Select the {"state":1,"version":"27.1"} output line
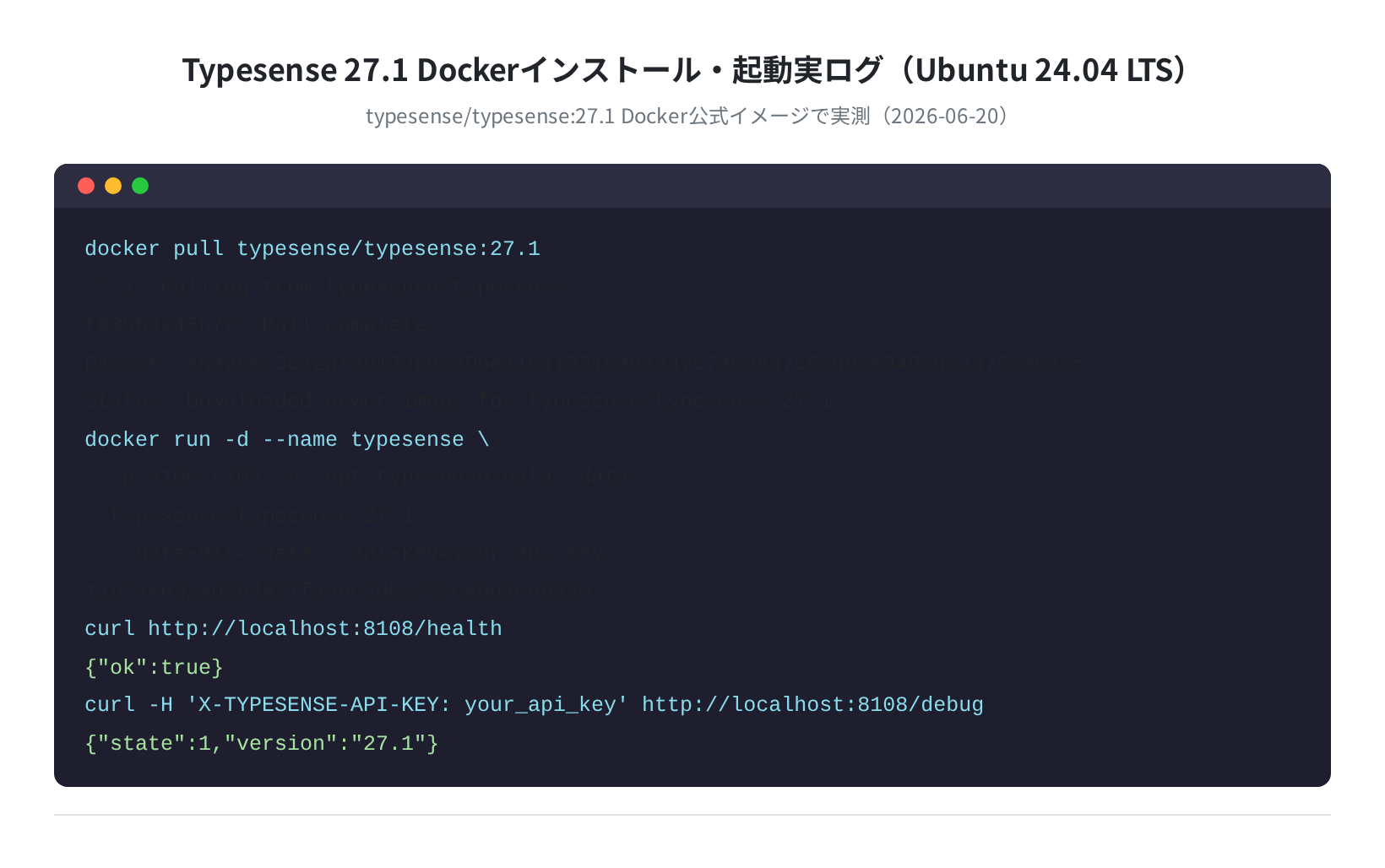 tap(262, 743)
